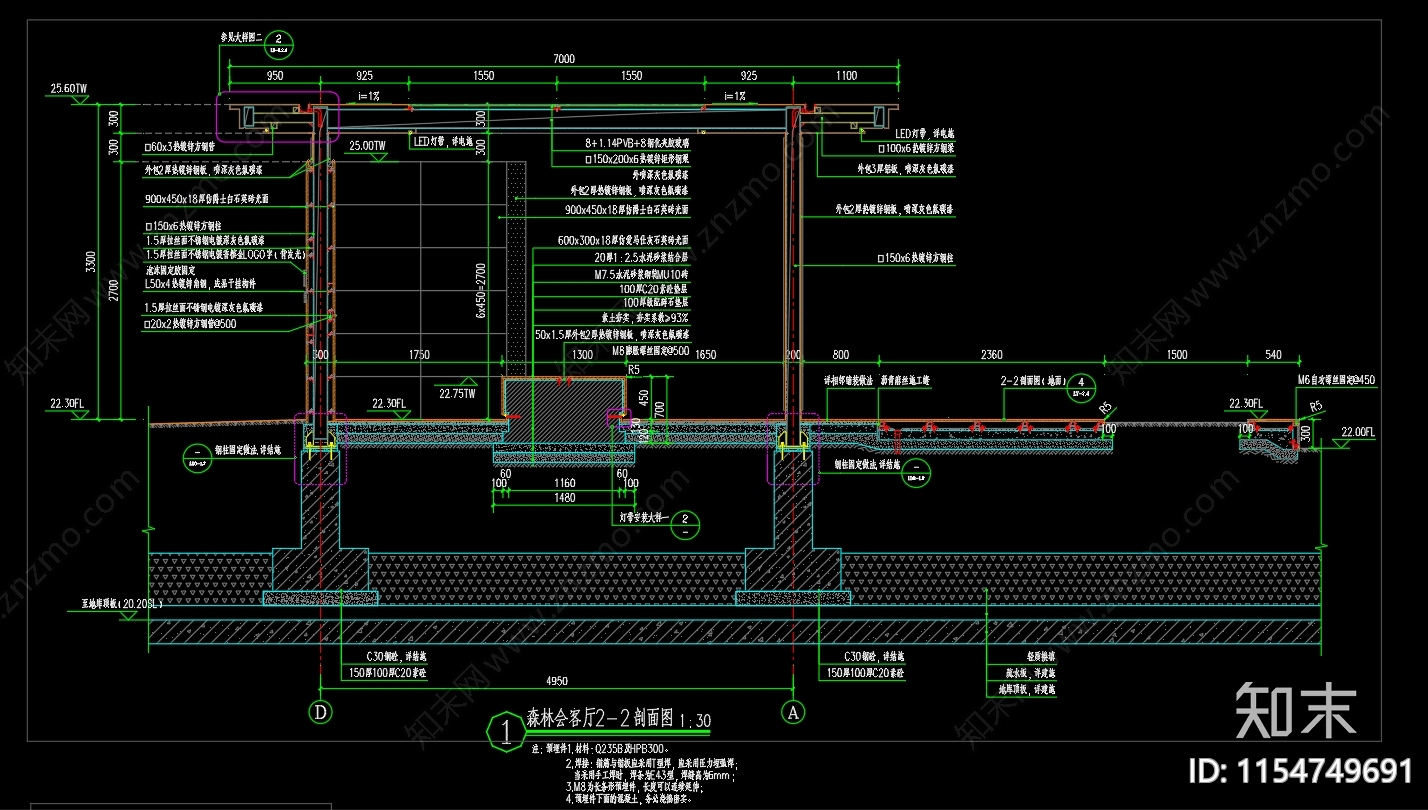The height and width of the screenshot is (810, 1428).
Task: Select the 1750 horizontal dimension
Action: click(419, 354)
